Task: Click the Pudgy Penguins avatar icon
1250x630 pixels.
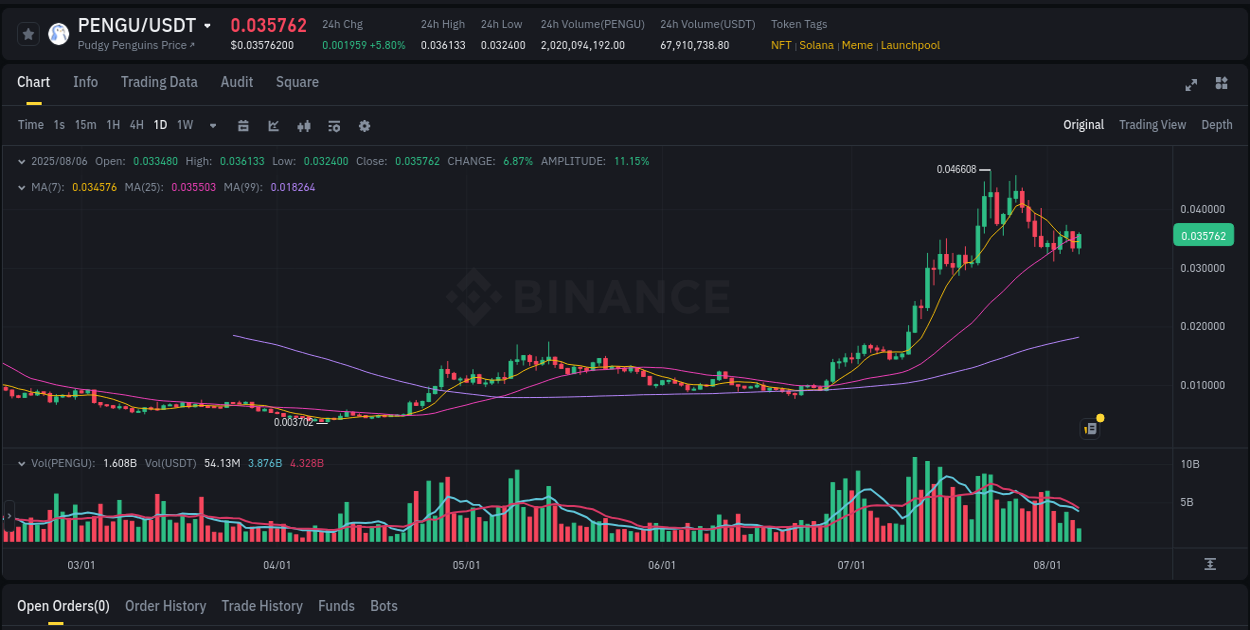Action: [x=58, y=33]
